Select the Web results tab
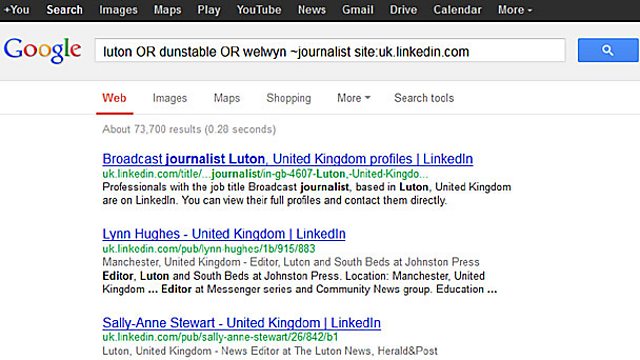 [114, 98]
